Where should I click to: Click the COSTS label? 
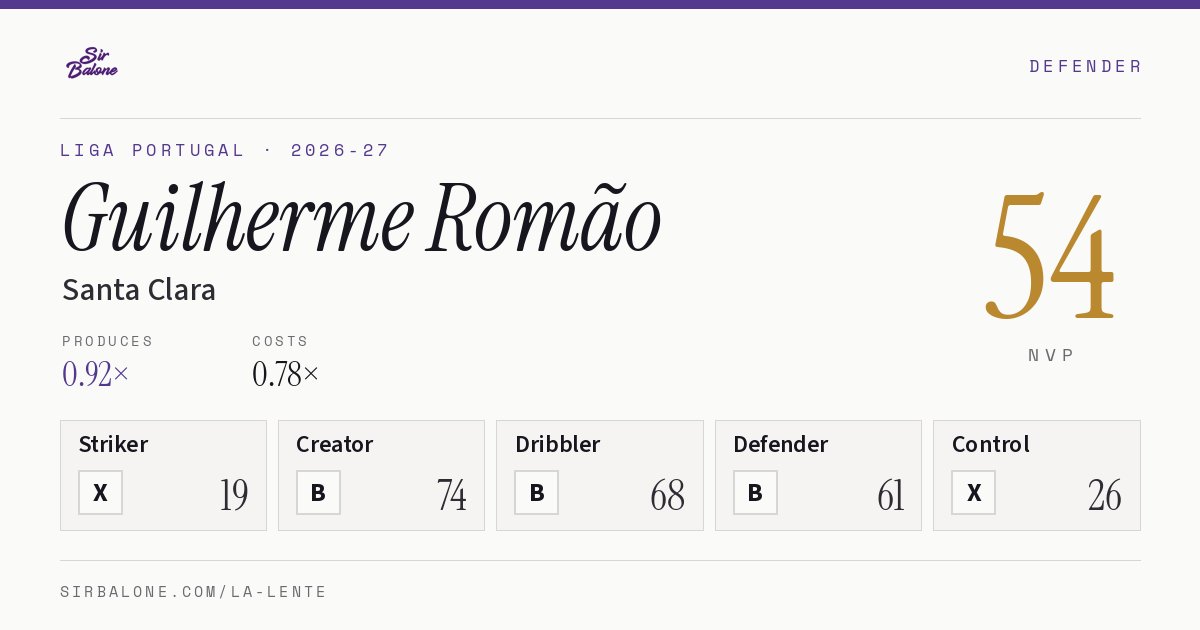tap(281, 341)
